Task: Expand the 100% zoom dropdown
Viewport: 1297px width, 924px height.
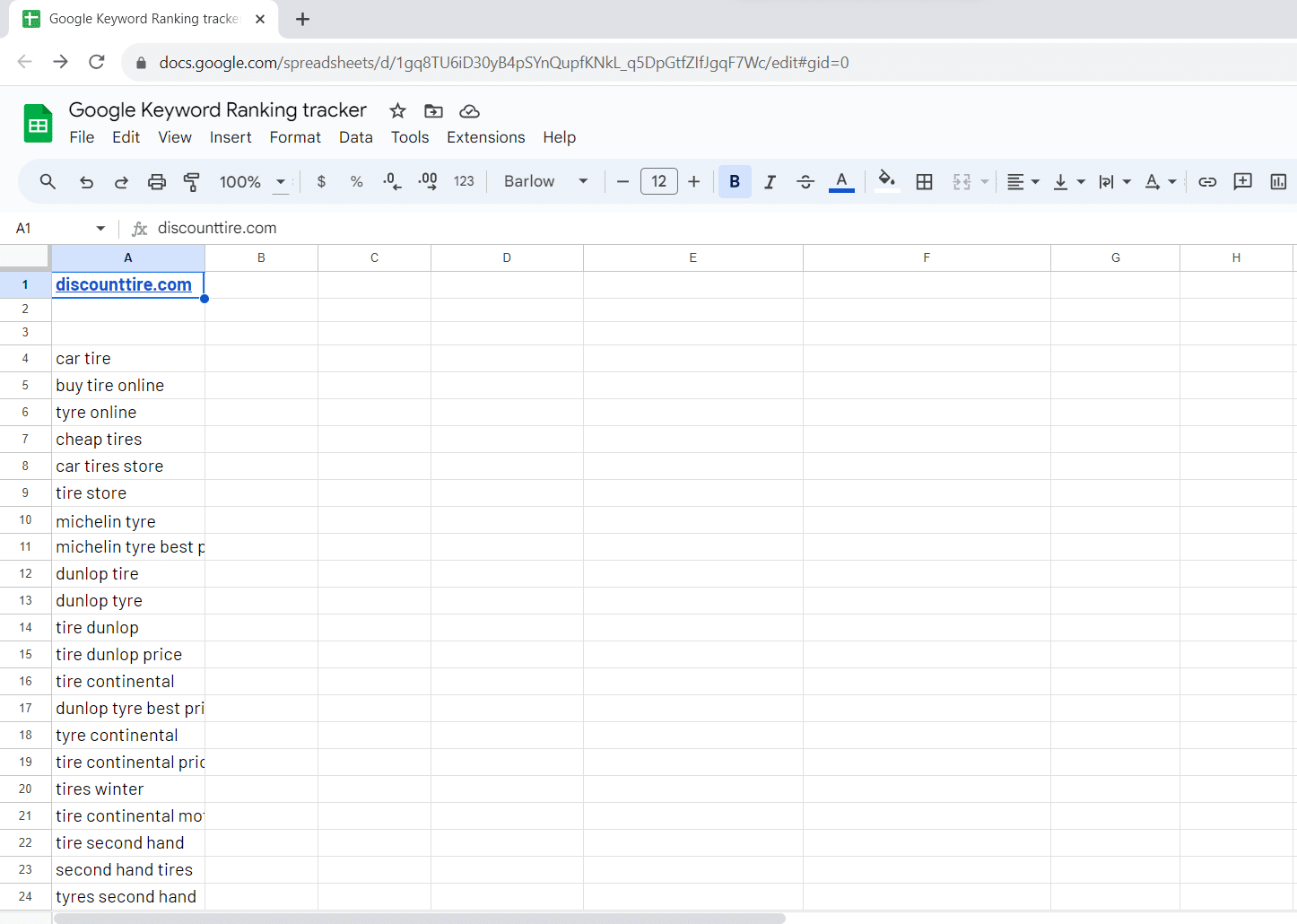Action: (253, 182)
